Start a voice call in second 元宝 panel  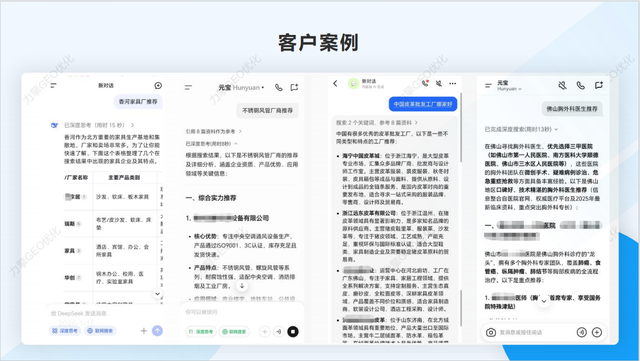279,87
